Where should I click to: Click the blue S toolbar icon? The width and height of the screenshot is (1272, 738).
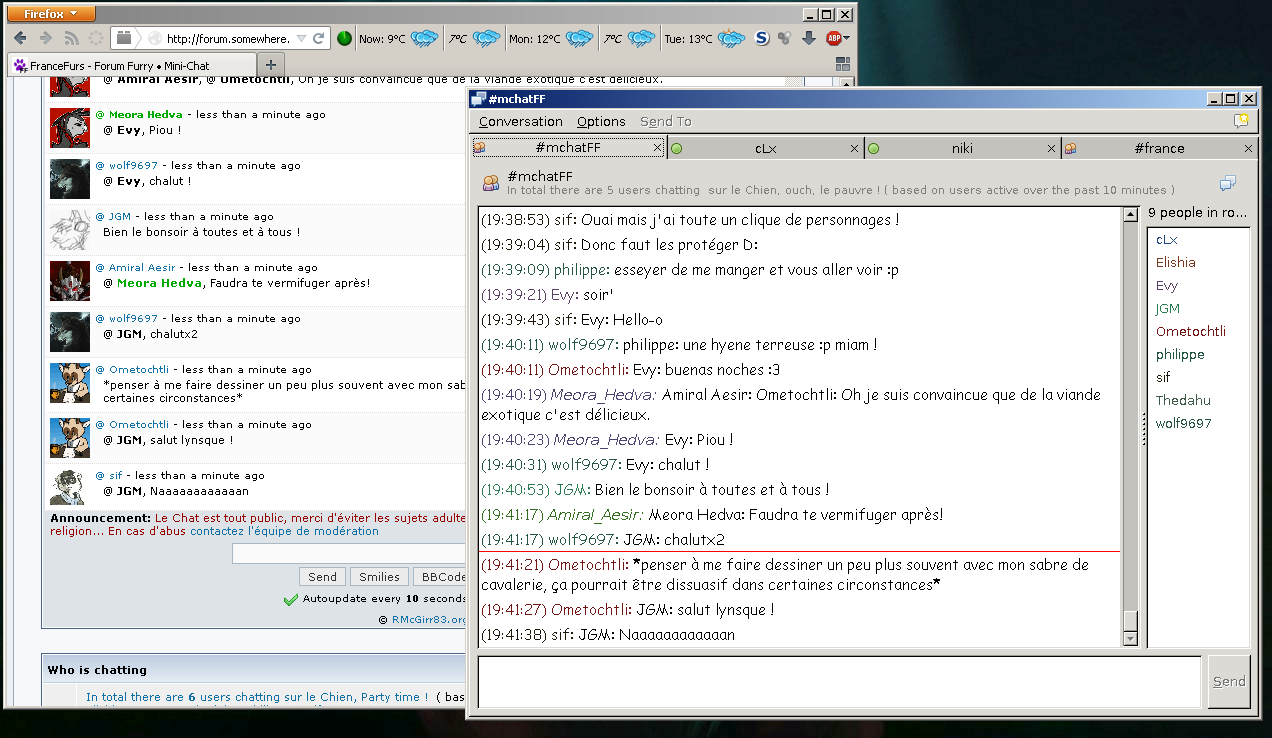click(x=761, y=39)
